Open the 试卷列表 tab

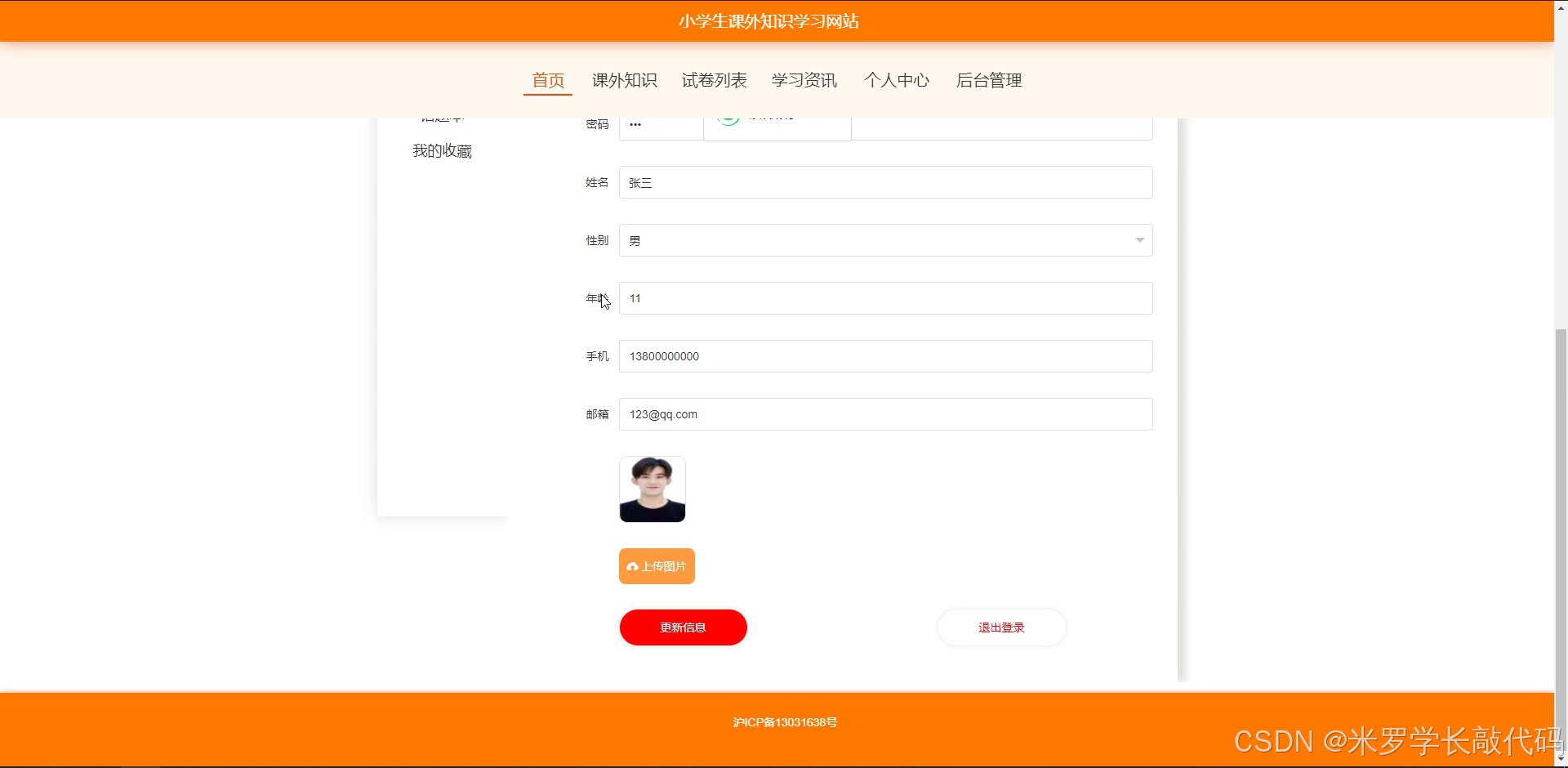click(x=714, y=80)
